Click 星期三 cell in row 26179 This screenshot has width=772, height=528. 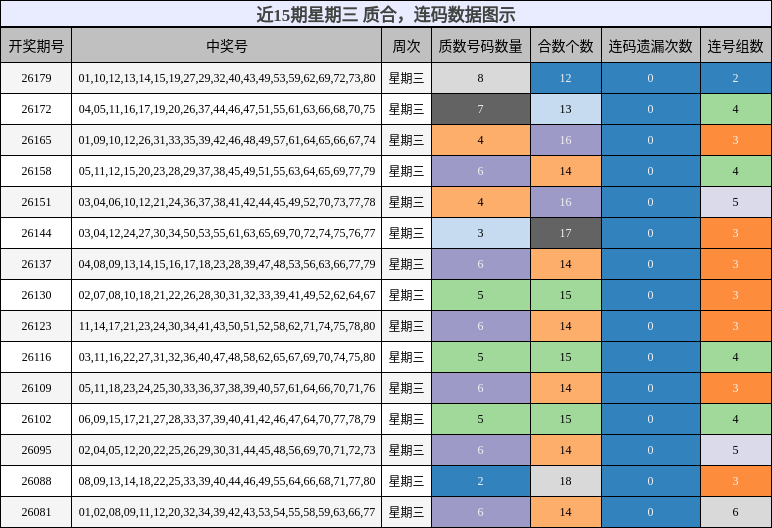(x=406, y=78)
